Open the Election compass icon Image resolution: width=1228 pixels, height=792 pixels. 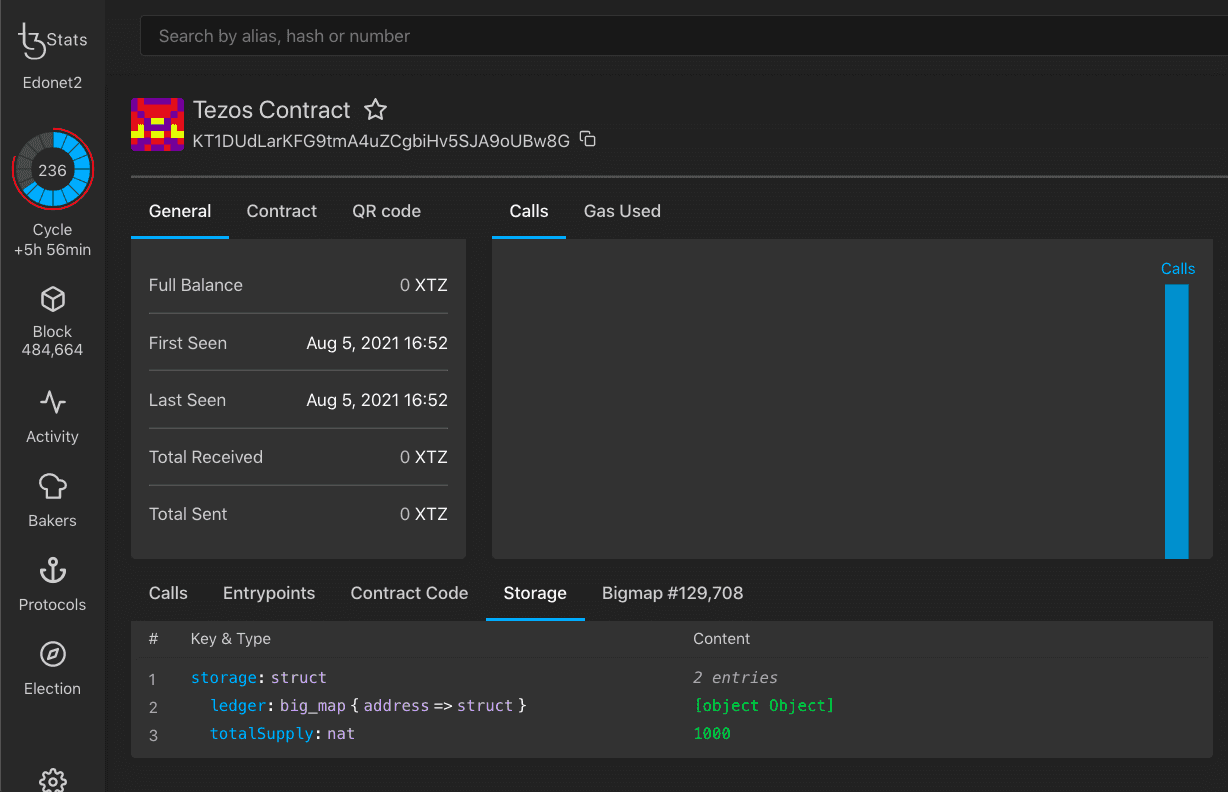click(52, 655)
